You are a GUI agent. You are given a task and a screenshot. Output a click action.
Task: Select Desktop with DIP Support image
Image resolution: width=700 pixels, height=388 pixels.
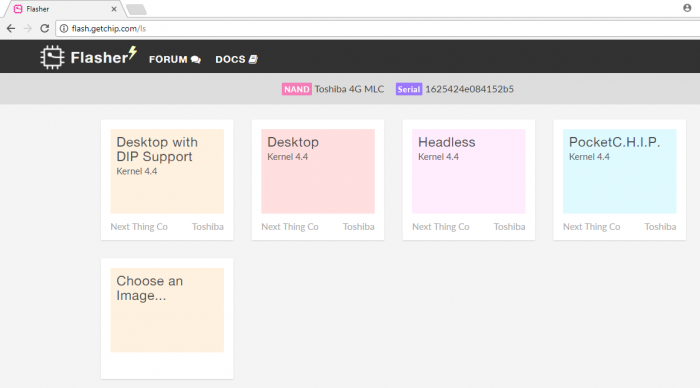click(167, 180)
